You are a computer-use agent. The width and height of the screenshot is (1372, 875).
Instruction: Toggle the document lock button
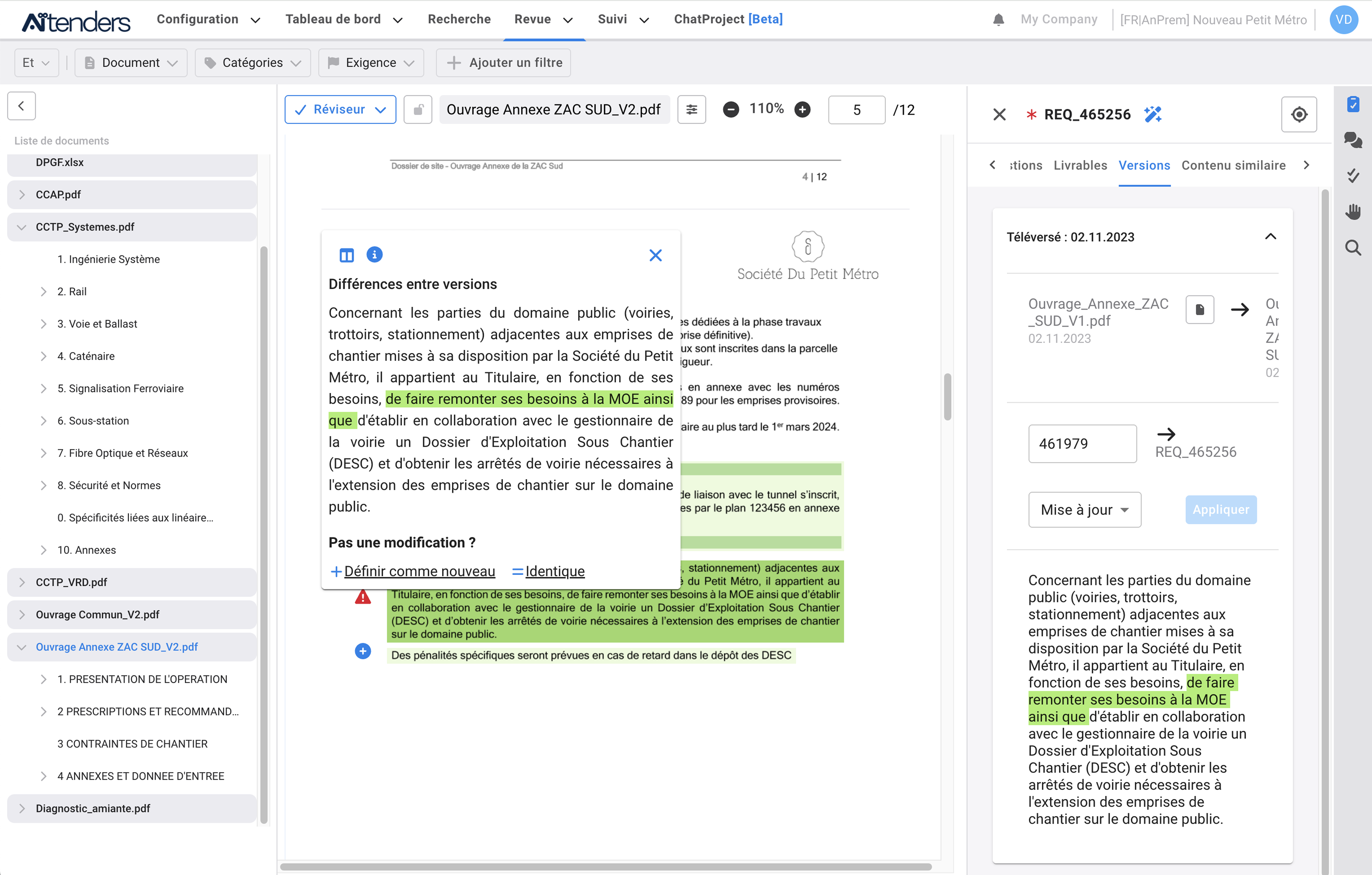tap(418, 109)
